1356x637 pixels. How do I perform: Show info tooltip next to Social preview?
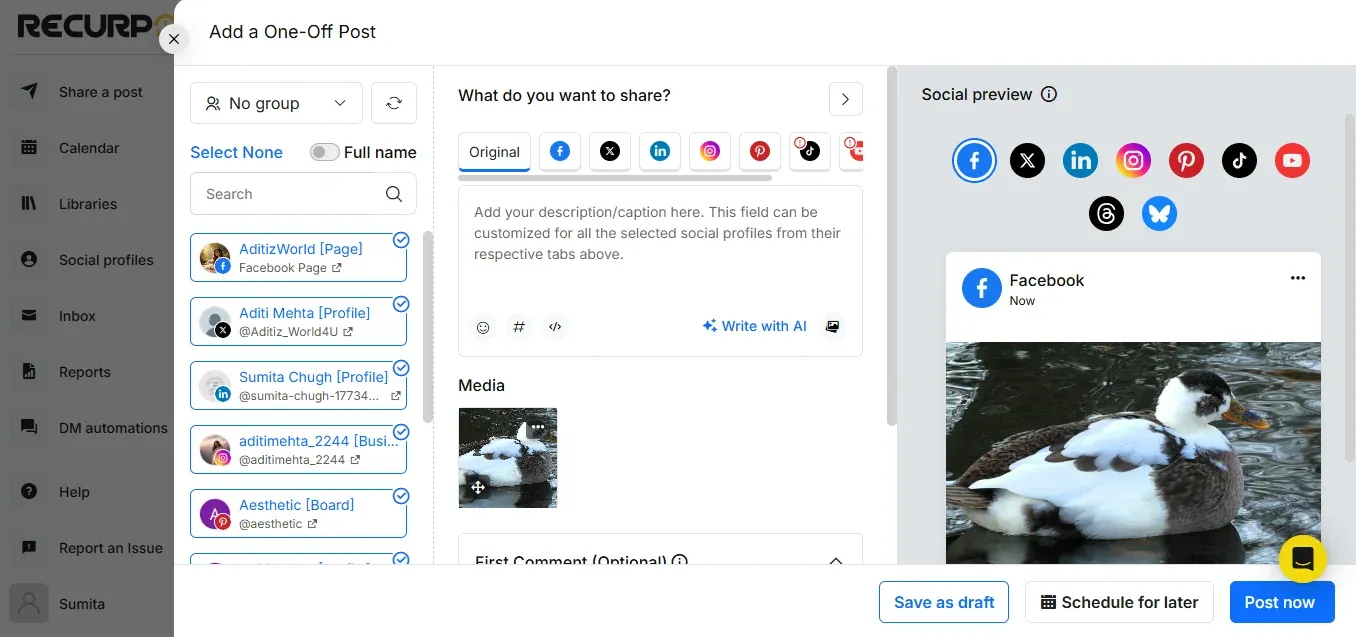(1049, 94)
